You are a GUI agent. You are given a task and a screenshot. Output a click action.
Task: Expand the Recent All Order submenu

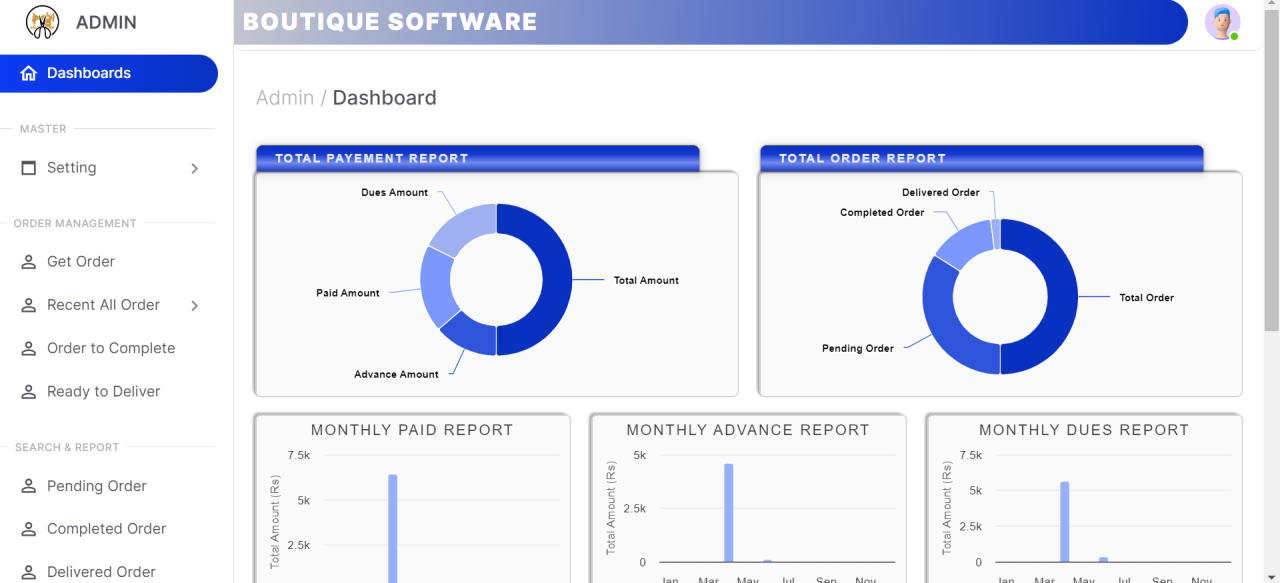pos(195,305)
